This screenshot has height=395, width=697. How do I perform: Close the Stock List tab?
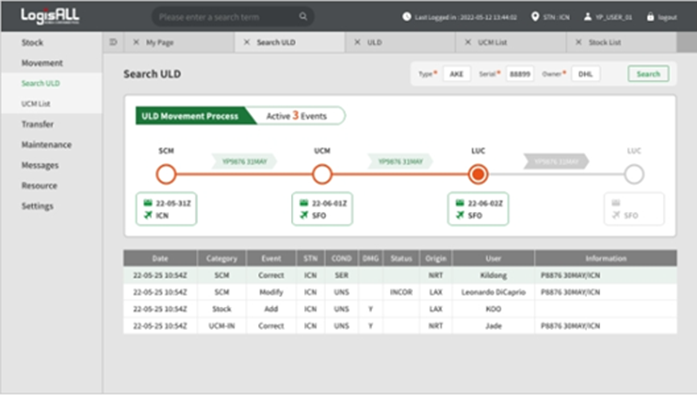(x=578, y=42)
